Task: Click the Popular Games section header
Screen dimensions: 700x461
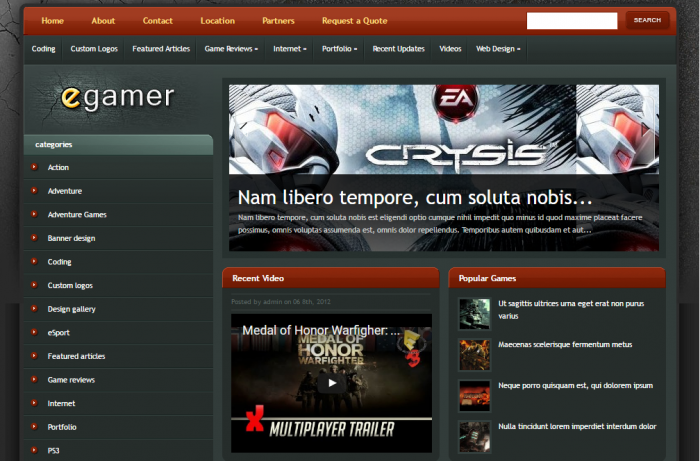Action: tap(557, 278)
